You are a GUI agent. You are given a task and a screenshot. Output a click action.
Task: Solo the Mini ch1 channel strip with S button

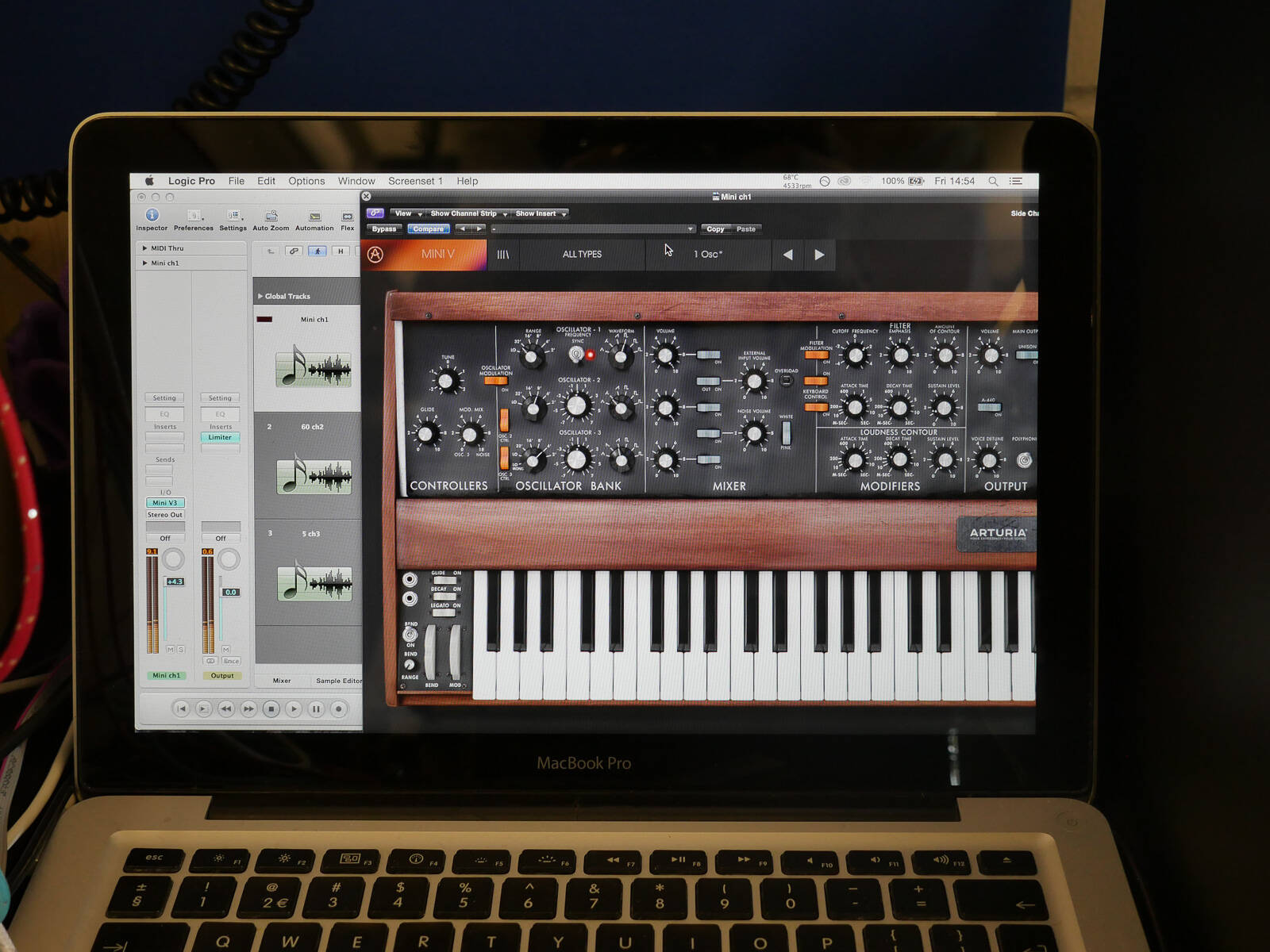point(181,649)
